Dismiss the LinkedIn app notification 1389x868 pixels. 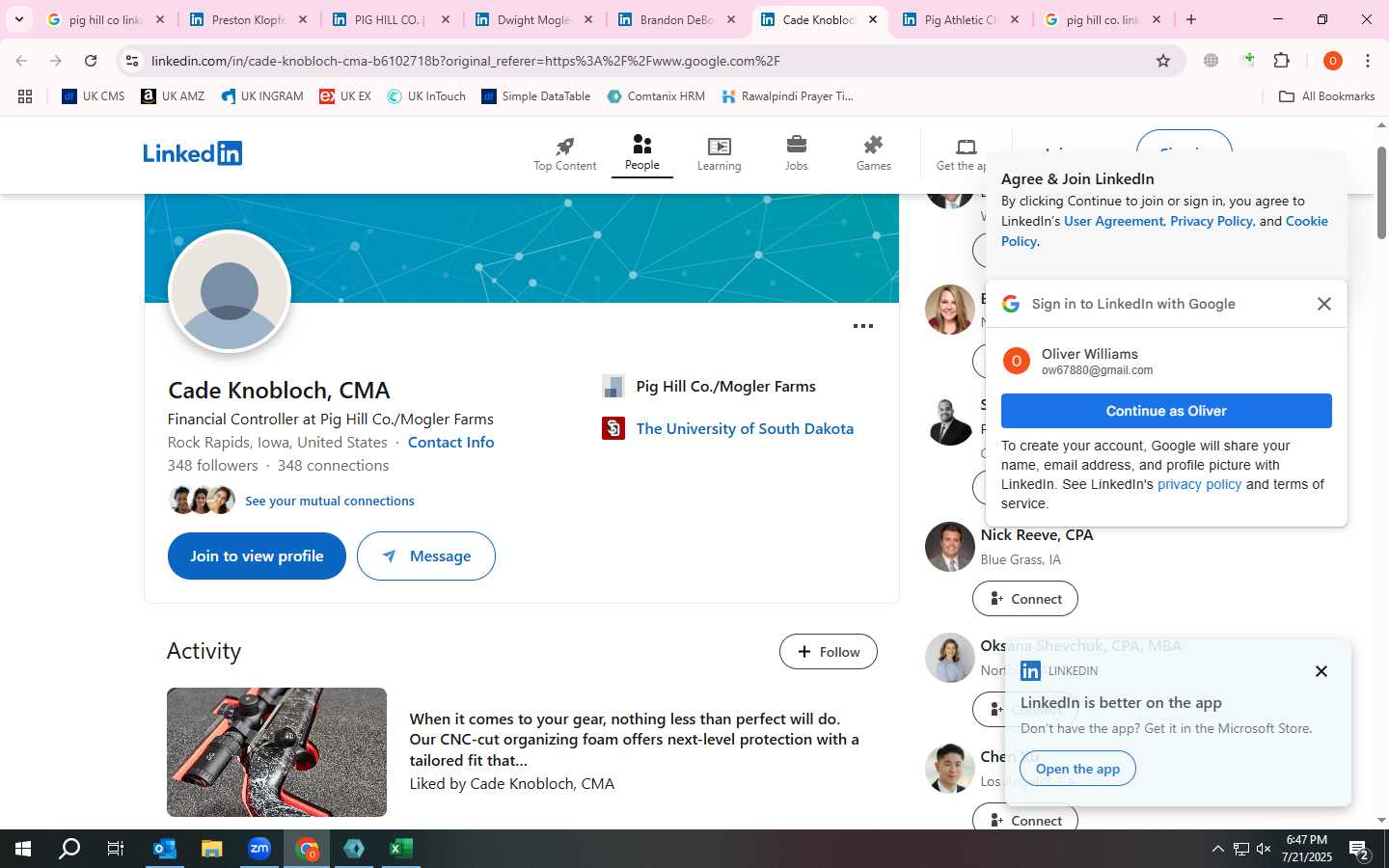[x=1321, y=671]
